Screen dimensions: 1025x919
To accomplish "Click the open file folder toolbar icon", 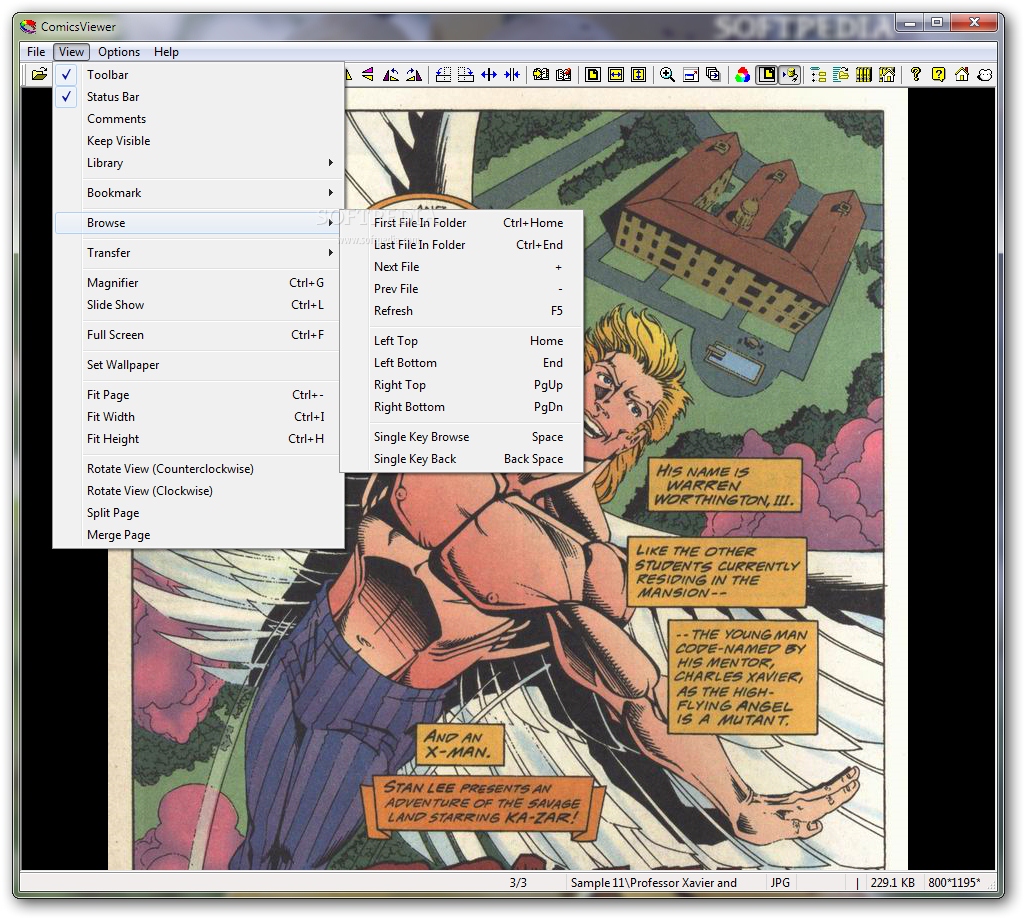I will coord(39,75).
